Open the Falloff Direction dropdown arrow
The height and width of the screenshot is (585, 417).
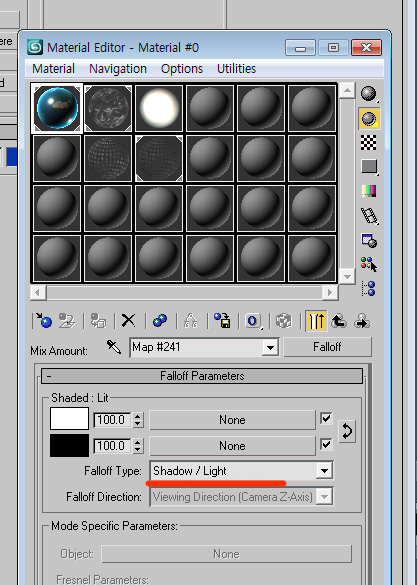pos(324,497)
